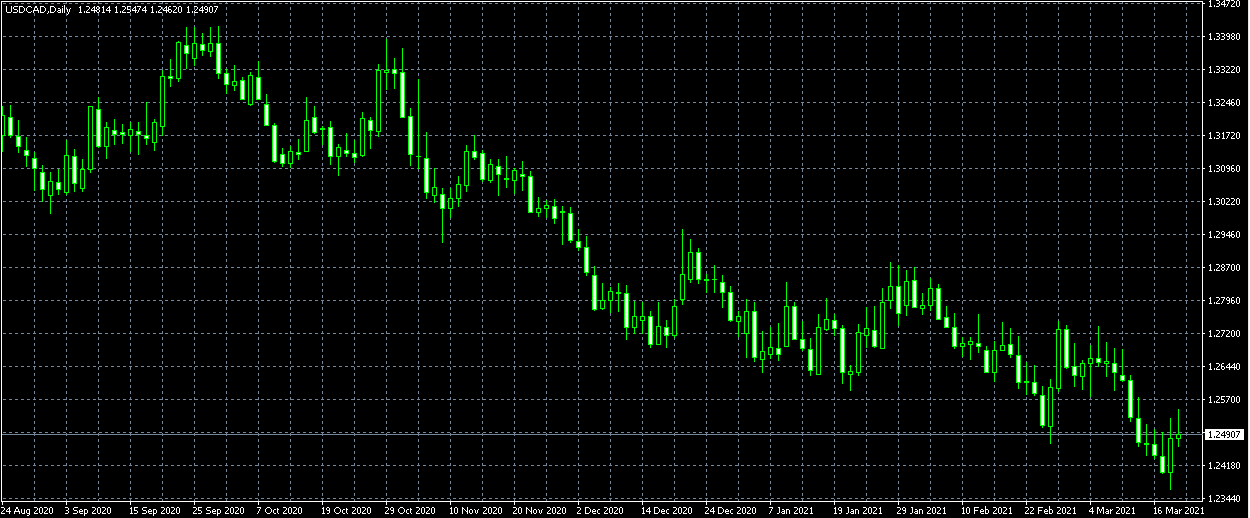Click the 1.26440 price level label

pyautogui.click(x=1225, y=367)
